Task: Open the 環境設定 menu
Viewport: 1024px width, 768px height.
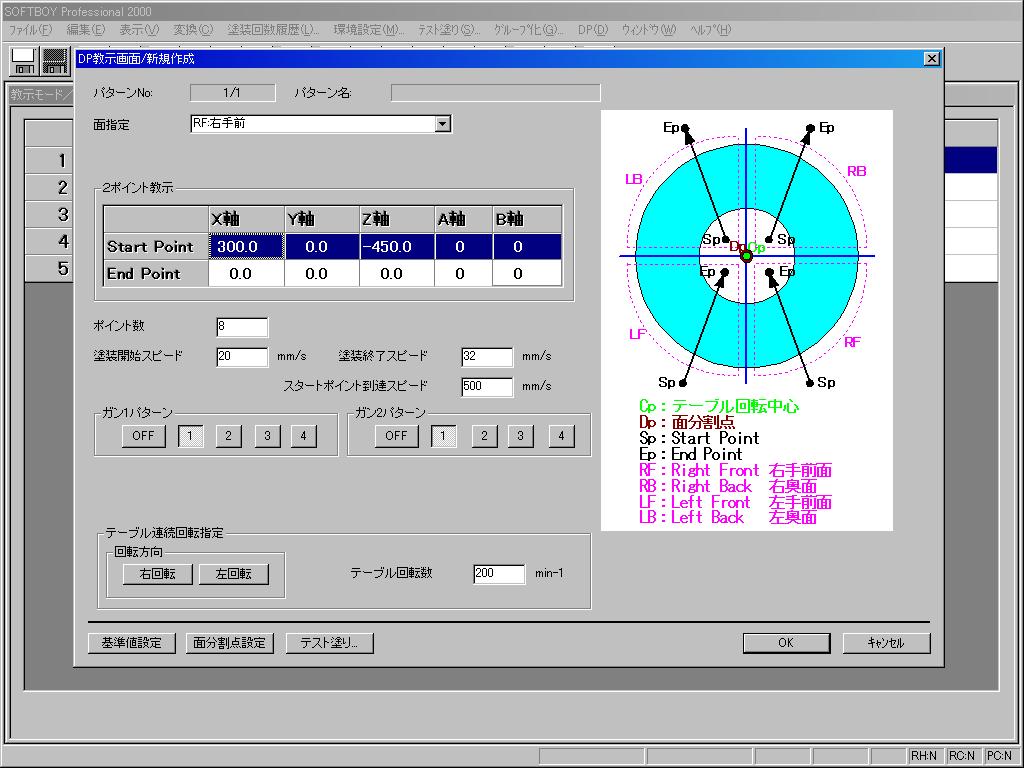Action: pyautogui.click(x=368, y=30)
